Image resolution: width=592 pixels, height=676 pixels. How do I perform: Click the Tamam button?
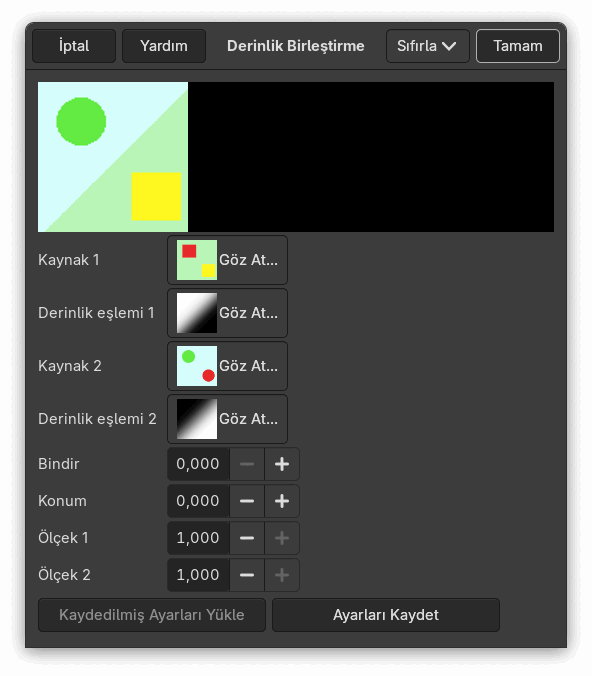coord(518,46)
